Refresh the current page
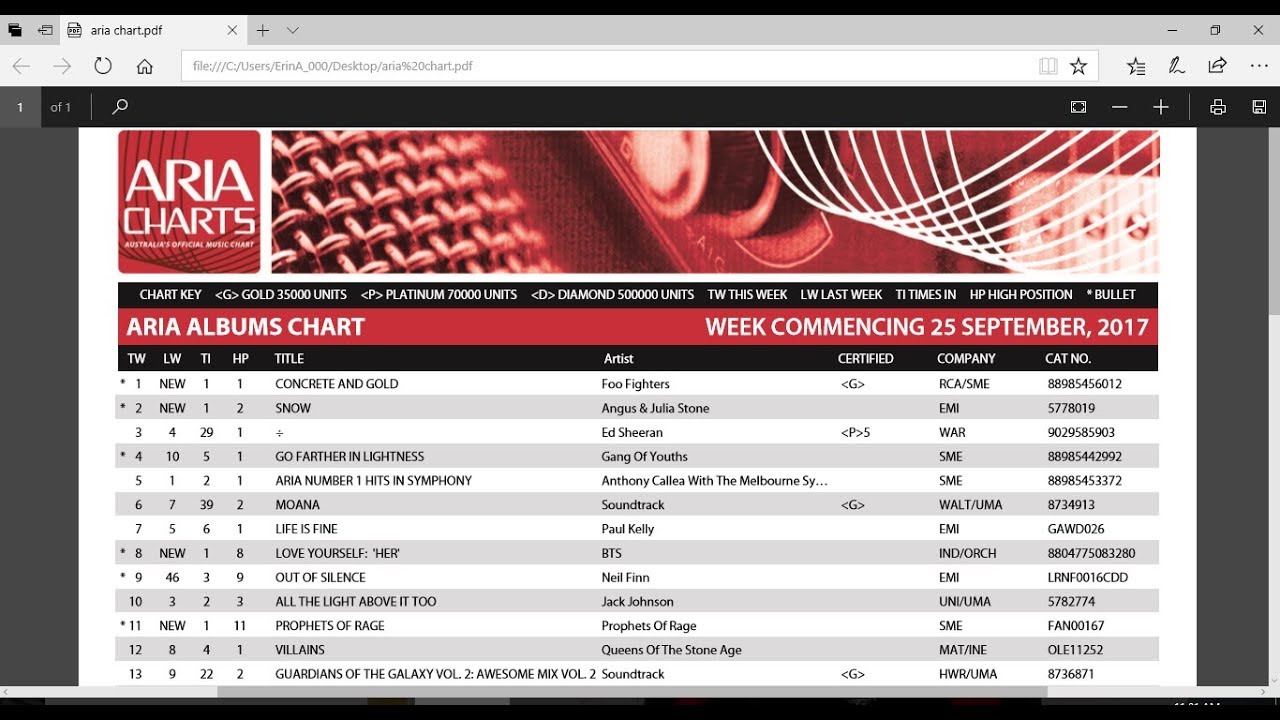This screenshot has height=720, width=1280. [x=103, y=66]
